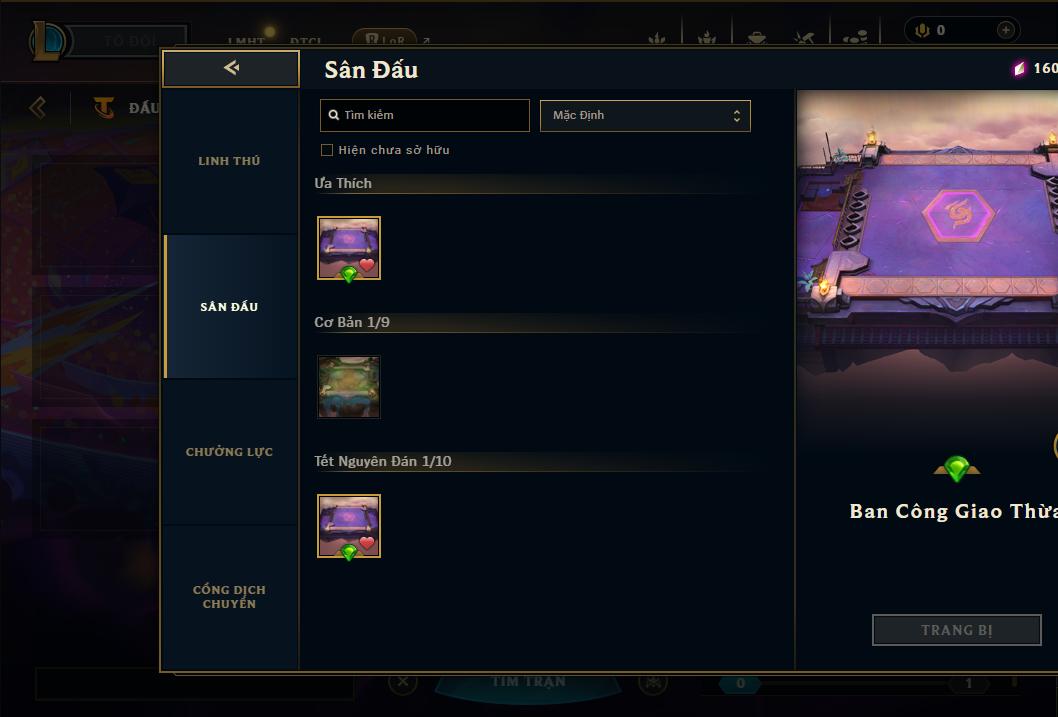Click the TFT logo icon next to ĐẤU
This screenshot has height=717, width=1058.
click(104, 107)
